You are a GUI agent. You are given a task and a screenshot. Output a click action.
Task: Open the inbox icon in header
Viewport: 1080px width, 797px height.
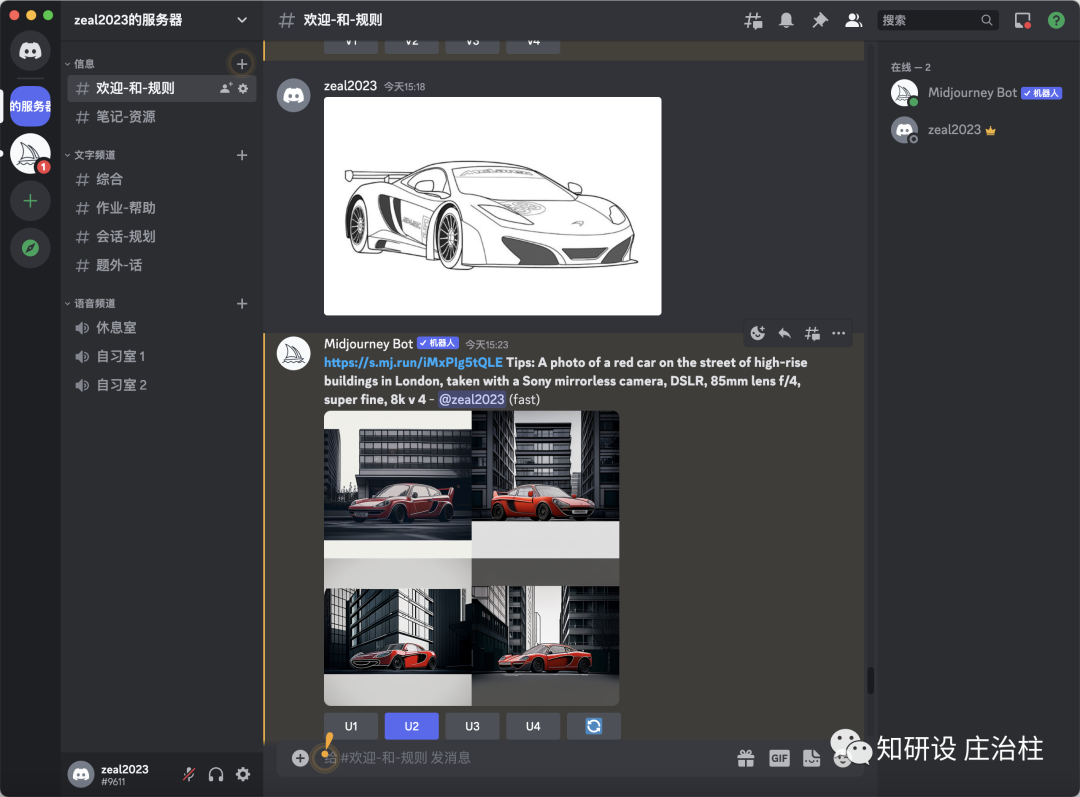tap(1023, 21)
